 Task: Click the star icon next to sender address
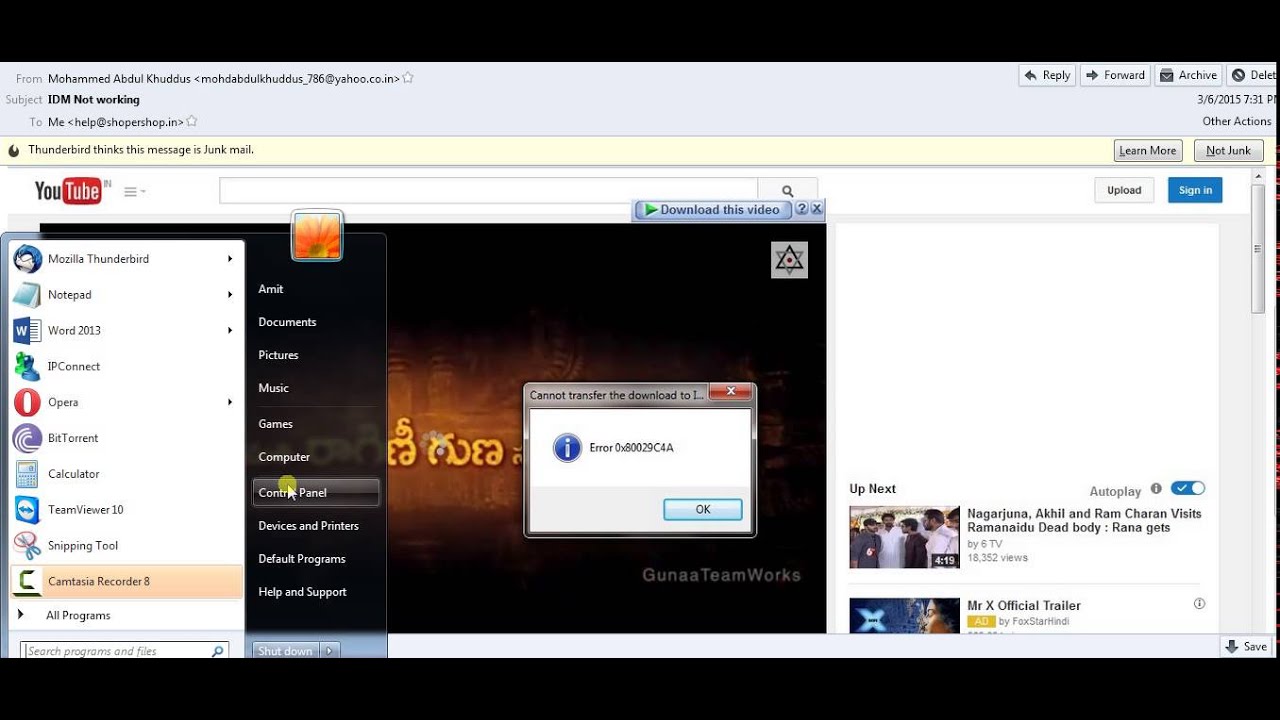pyautogui.click(x=408, y=78)
